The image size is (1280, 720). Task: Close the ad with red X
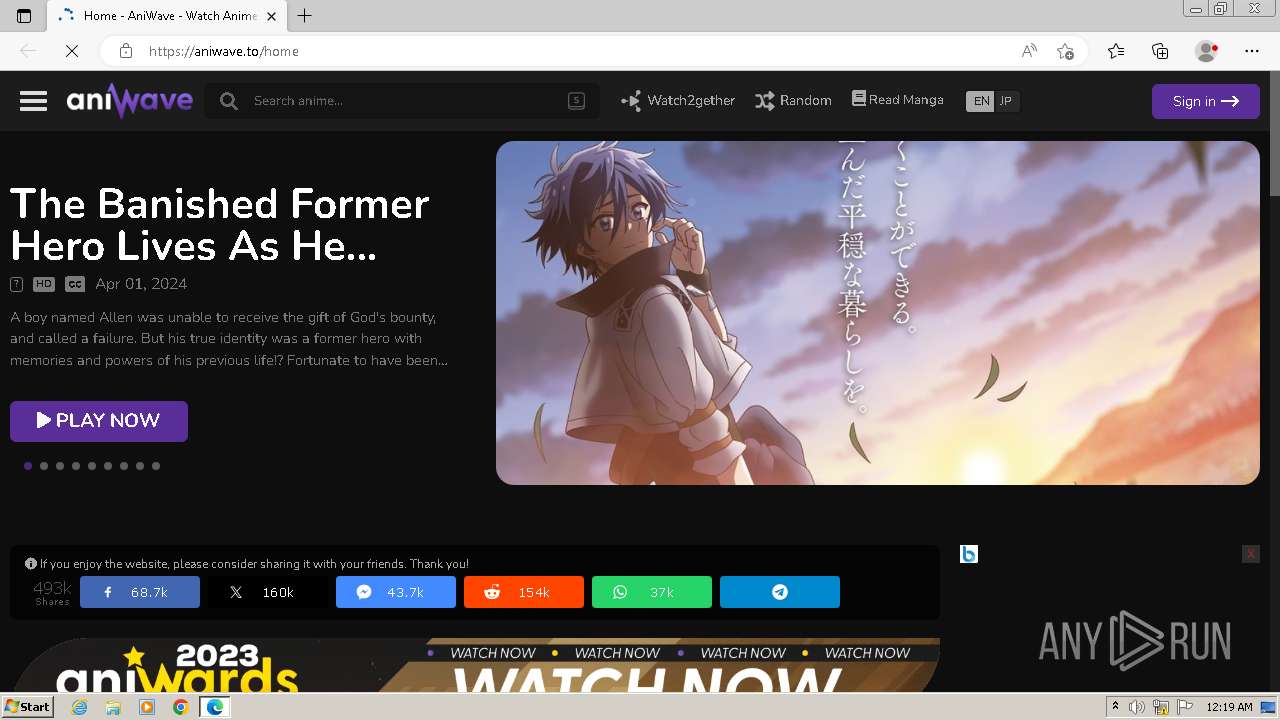point(1250,554)
